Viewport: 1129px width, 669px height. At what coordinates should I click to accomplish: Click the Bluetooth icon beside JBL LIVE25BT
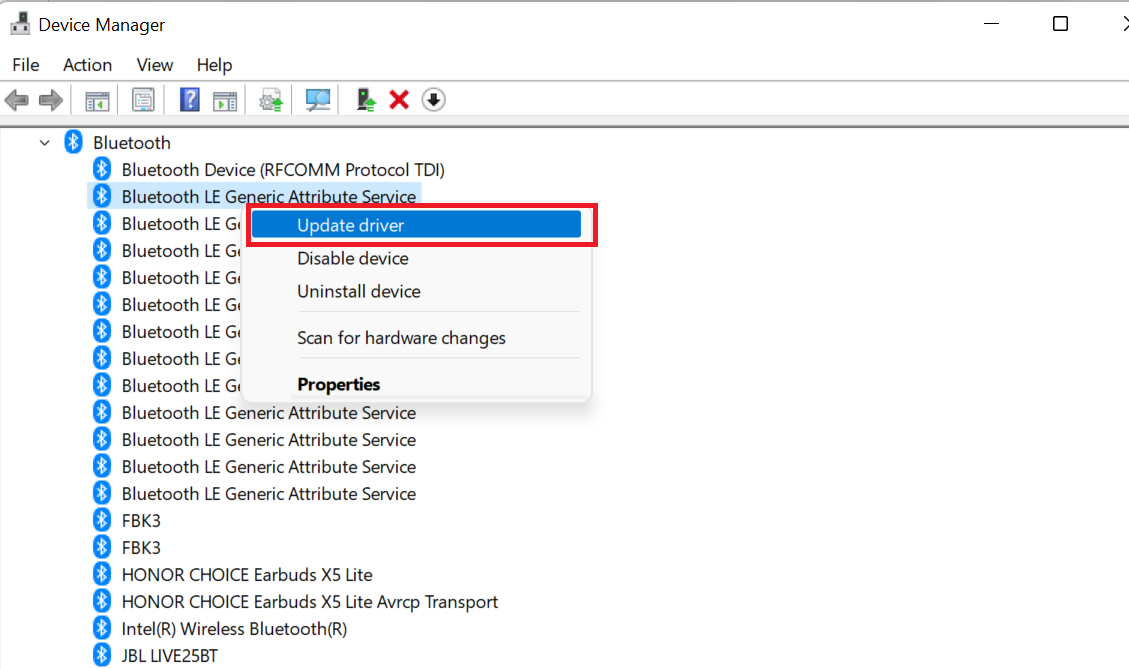[x=102, y=655]
